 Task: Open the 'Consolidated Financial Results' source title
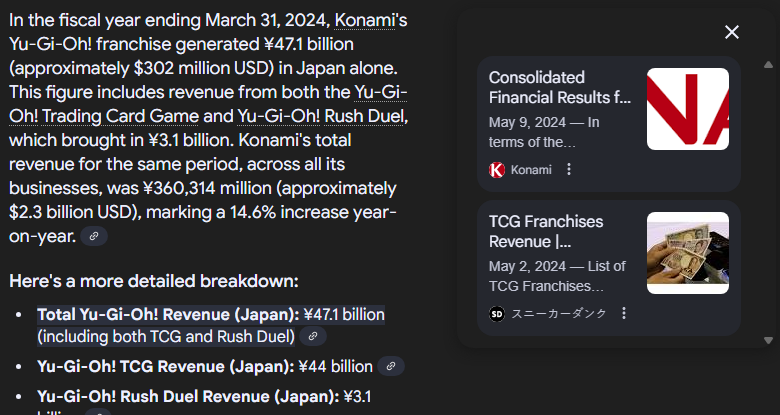point(560,88)
